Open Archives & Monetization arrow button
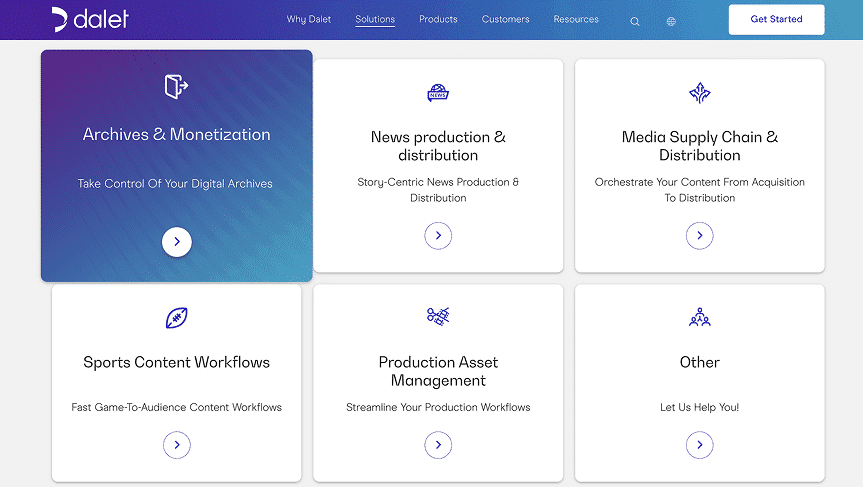The image size is (863, 487). pyautogui.click(x=176, y=242)
